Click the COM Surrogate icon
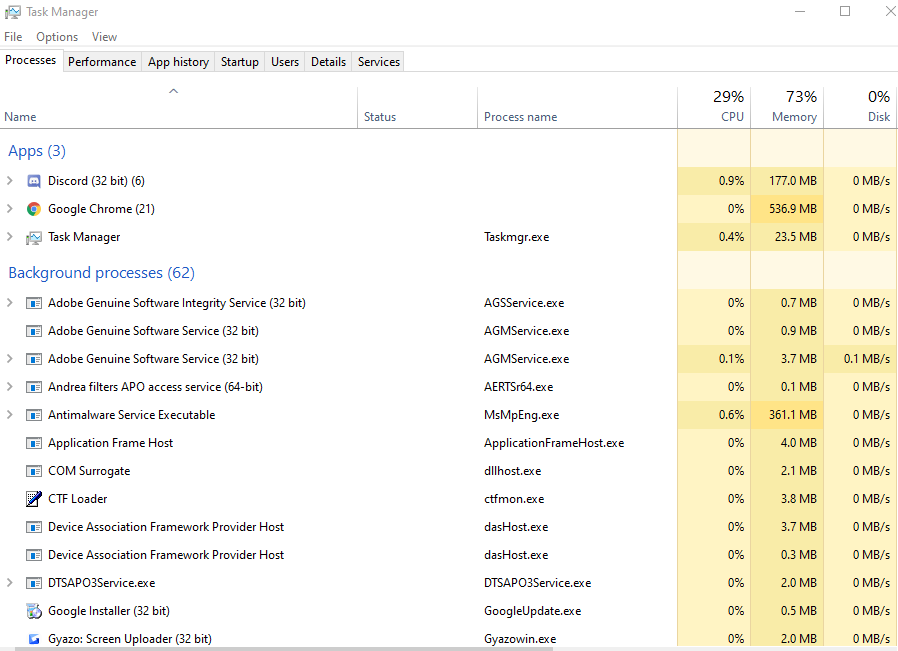 [x=34, y=471]
